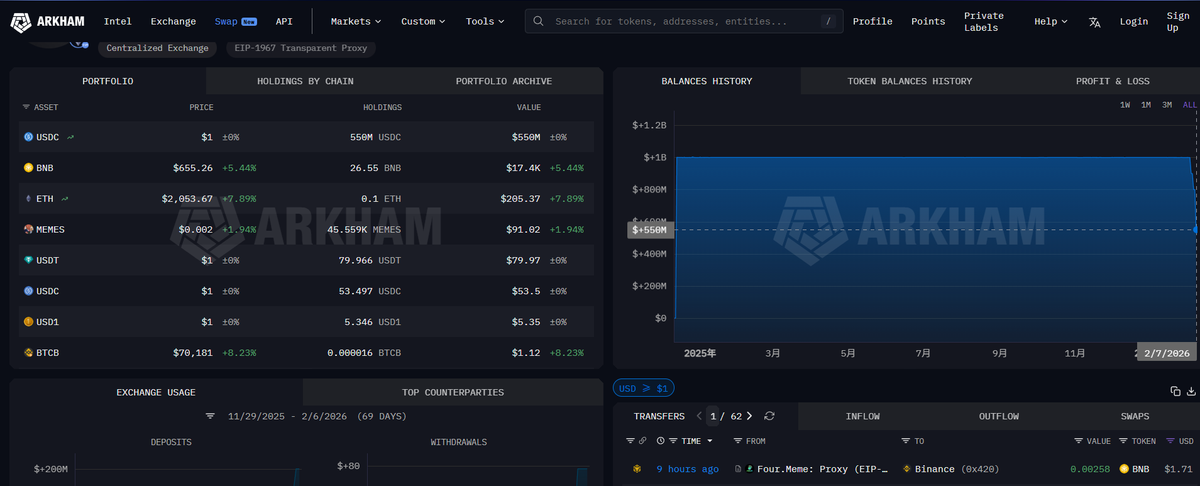The width and height of the screenshot is (1200, 486).
Task: Select the Exchange Usage tab
Action: pyautogui.click(x=156, y=392)
